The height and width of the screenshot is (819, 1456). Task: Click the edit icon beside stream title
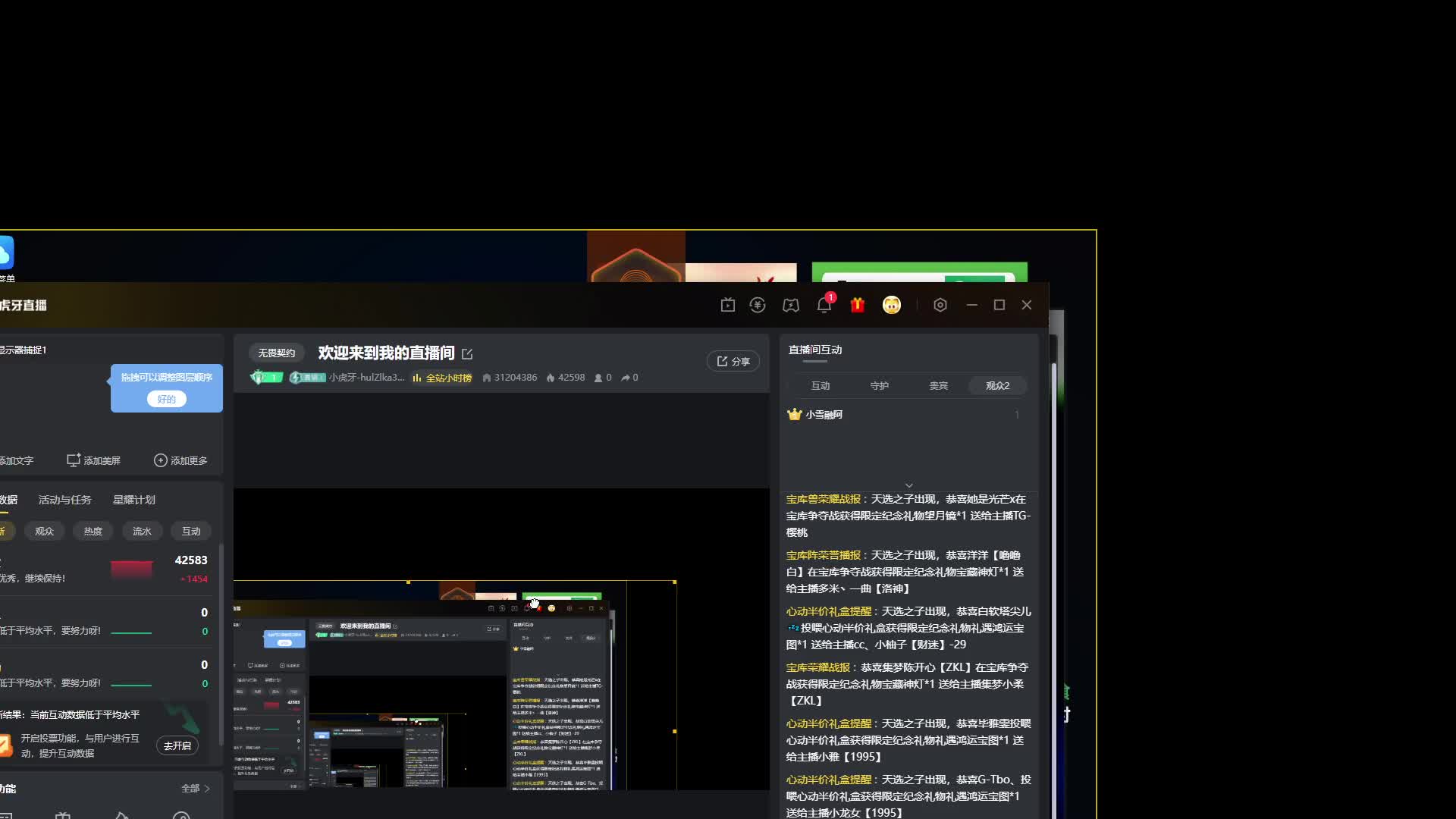pos(467,354)
